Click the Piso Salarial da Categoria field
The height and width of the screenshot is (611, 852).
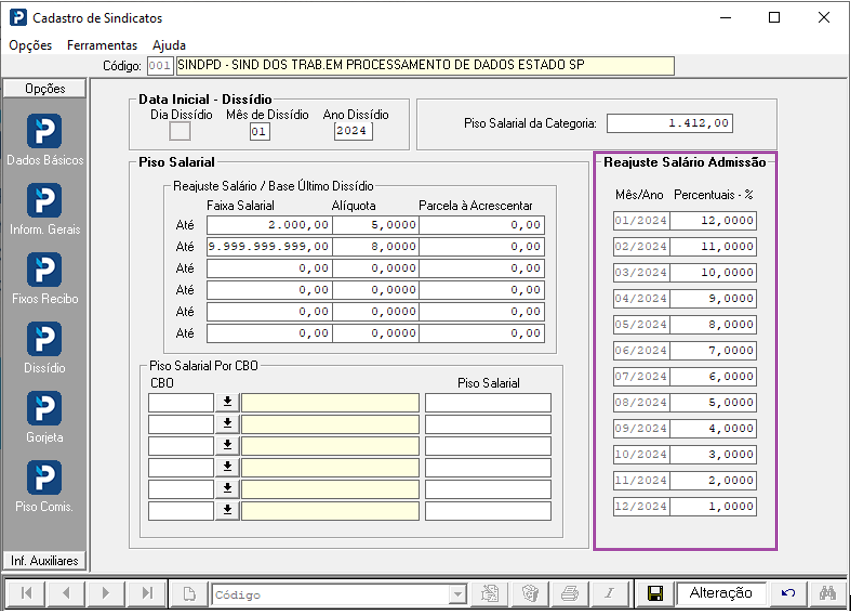click(x=669, y=123)
